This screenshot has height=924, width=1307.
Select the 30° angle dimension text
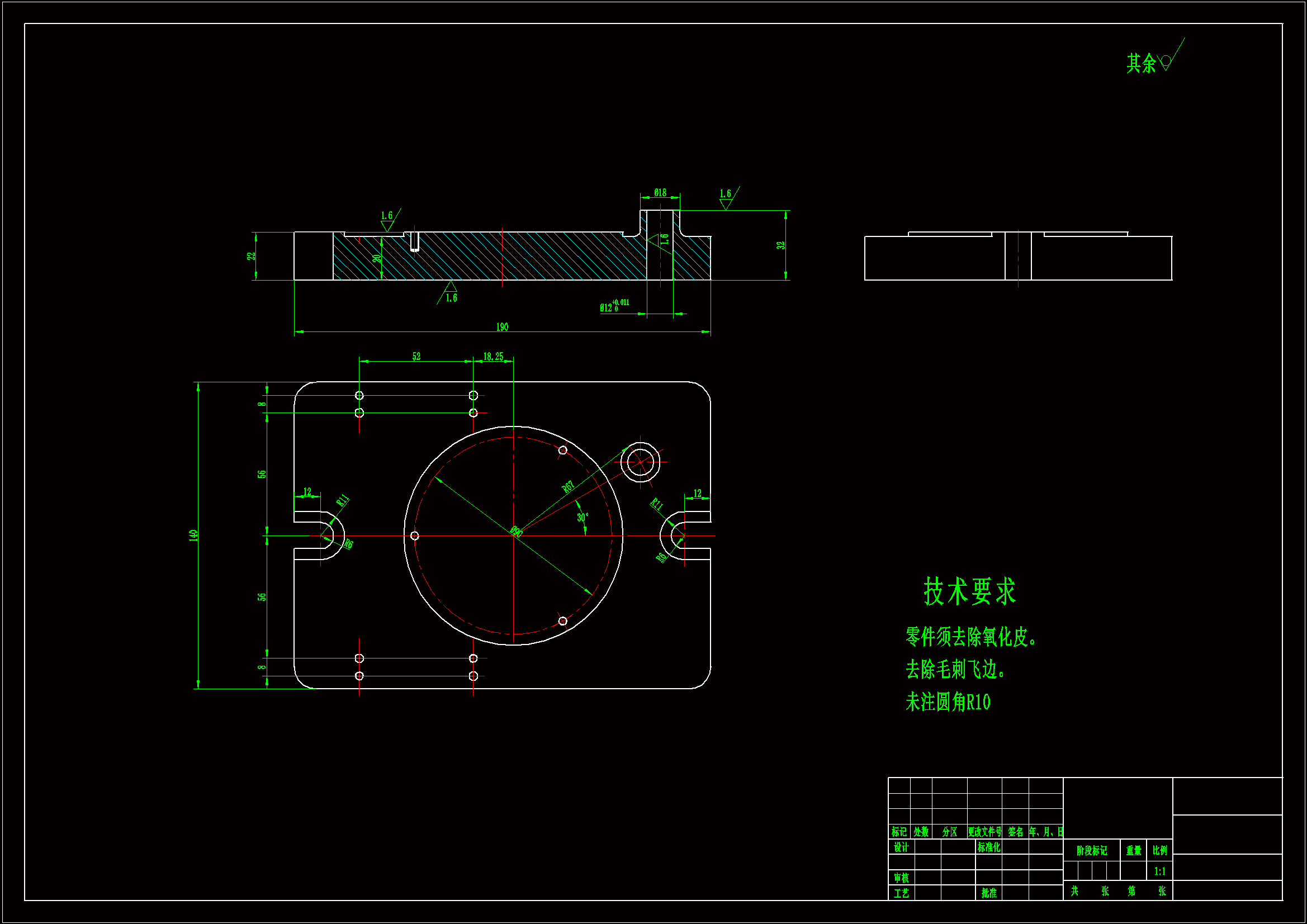pos(583,518)
